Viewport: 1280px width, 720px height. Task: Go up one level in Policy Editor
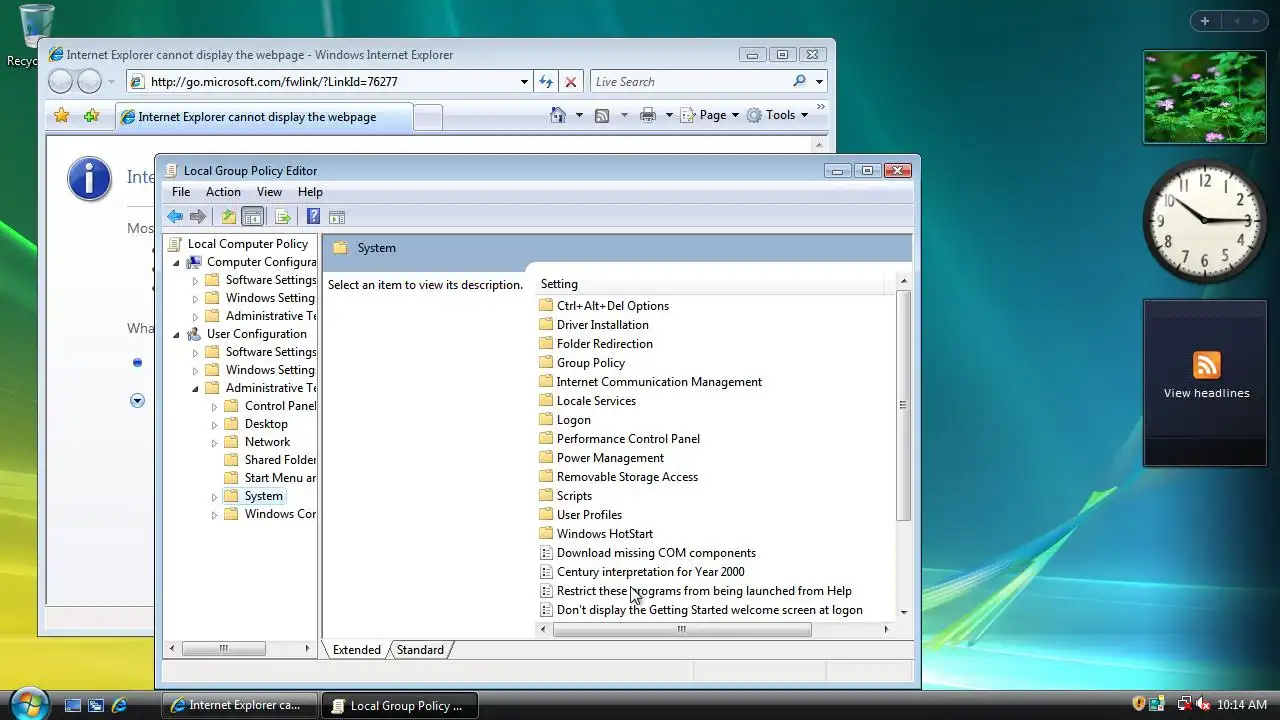click(x=229, y=217)
